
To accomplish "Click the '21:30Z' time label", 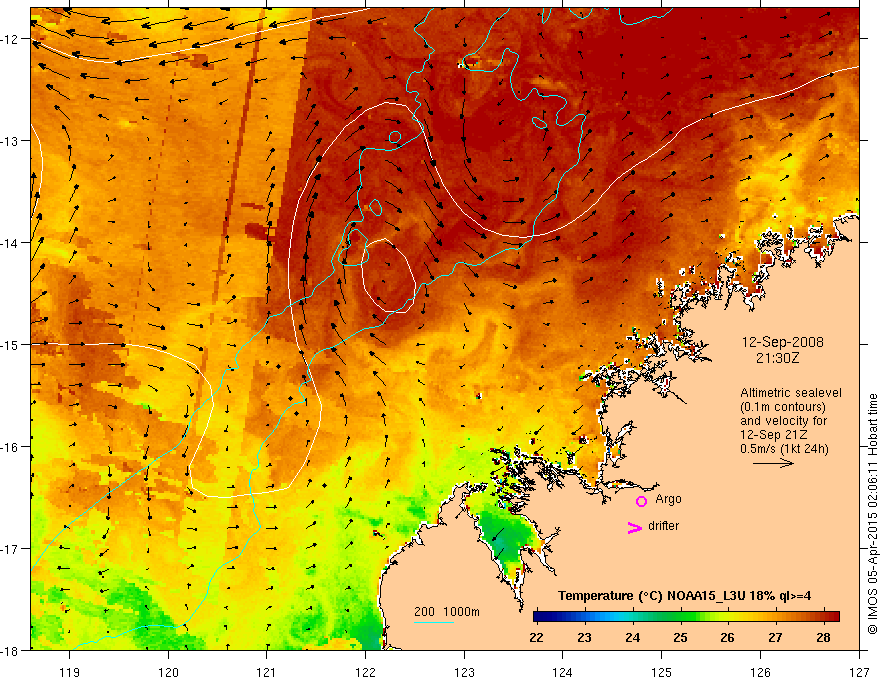I will coord(777,358).
